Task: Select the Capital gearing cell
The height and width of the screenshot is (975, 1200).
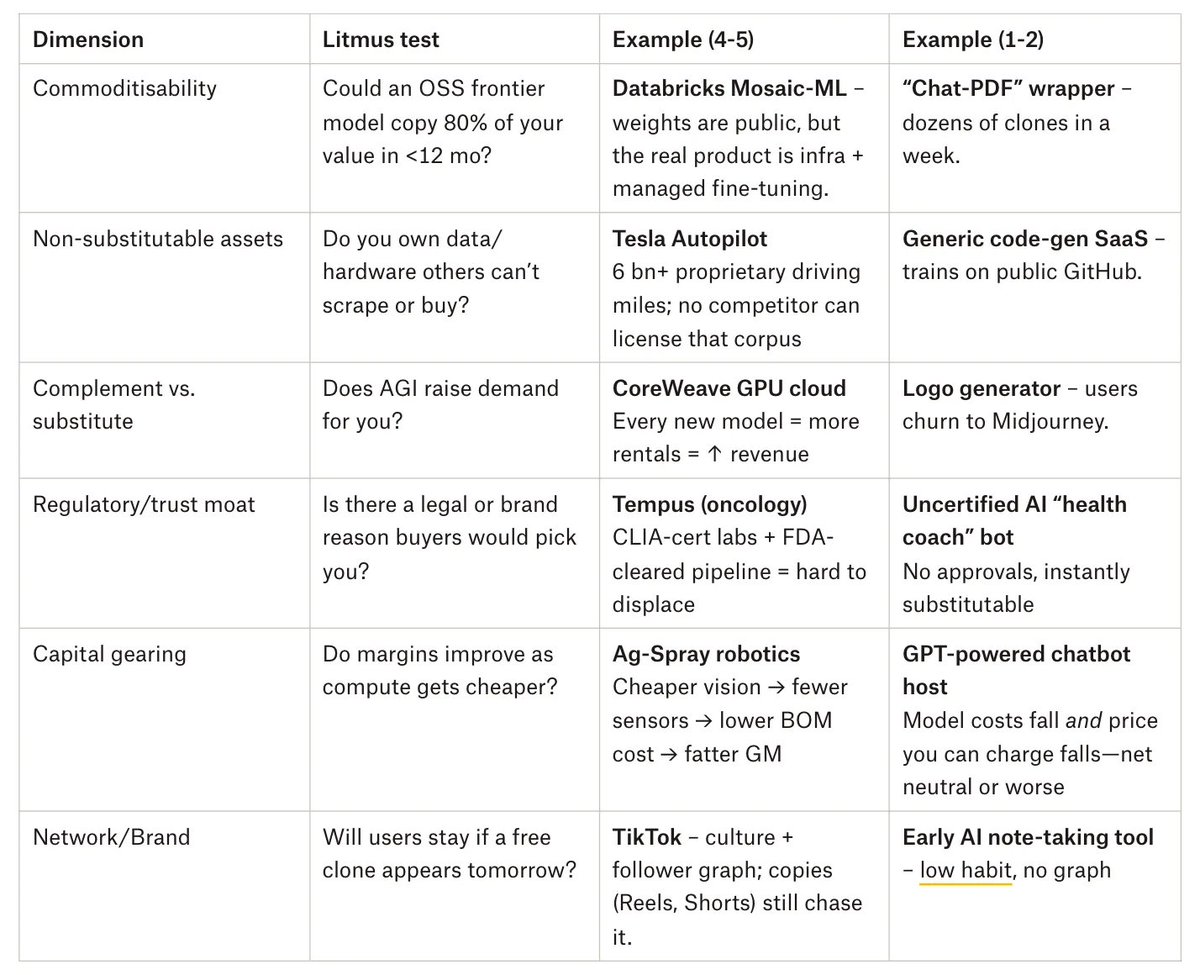Action: [x=109, y=654]
